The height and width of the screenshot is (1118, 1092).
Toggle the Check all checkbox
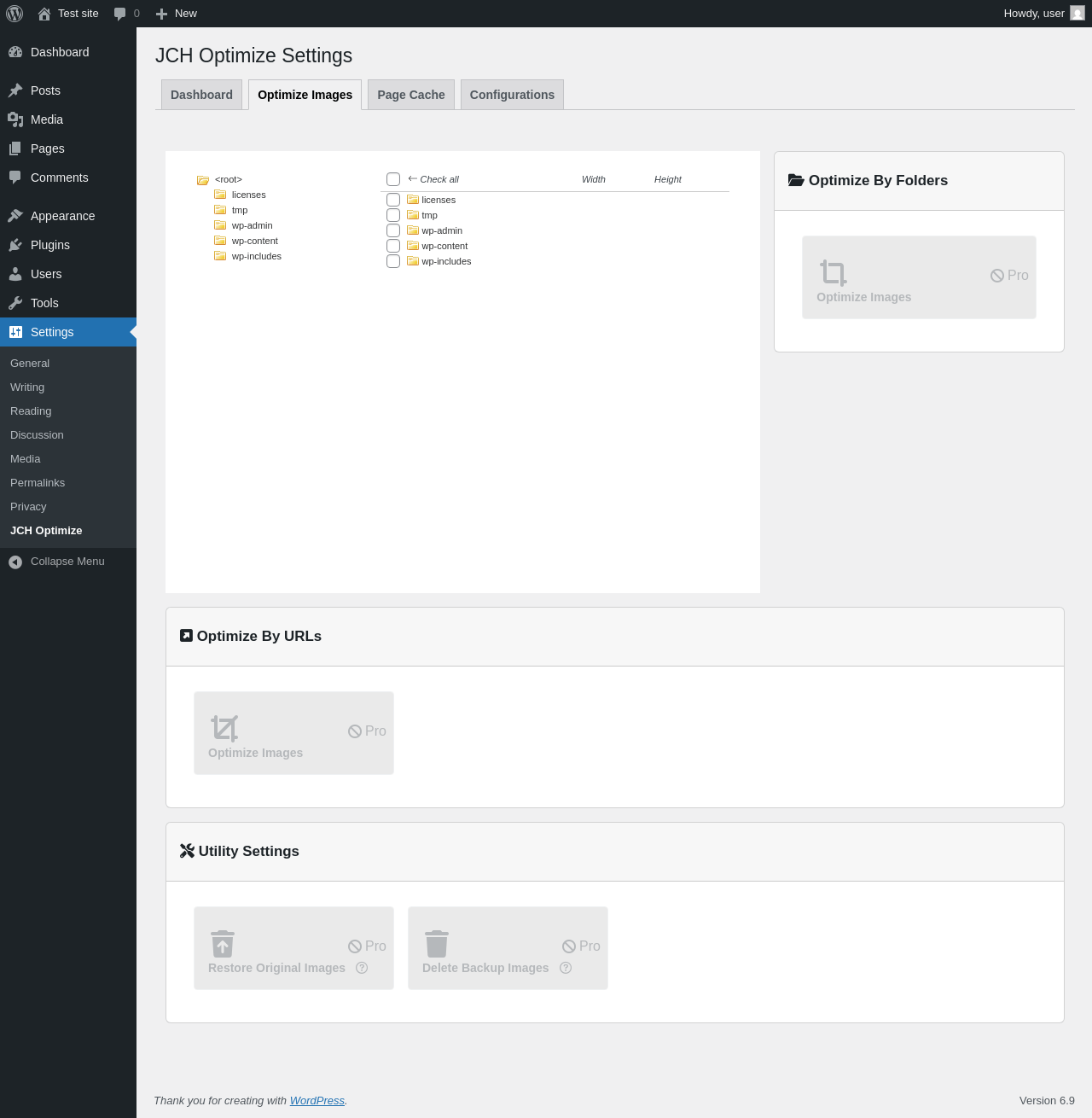coord(393,179)
